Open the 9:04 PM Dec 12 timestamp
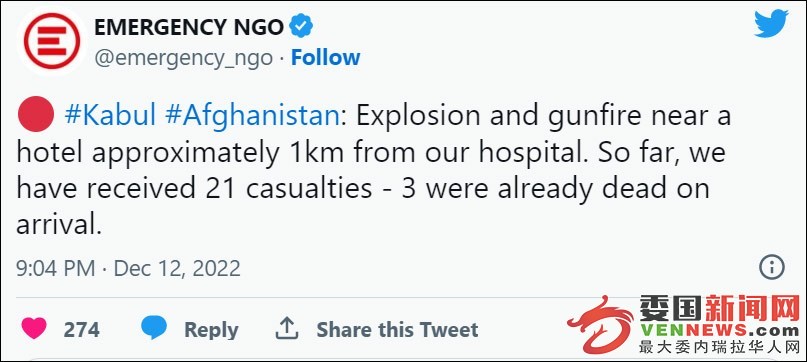Image resolution: width=807 pixels, height=362 pixels. (x=129, y=269)
